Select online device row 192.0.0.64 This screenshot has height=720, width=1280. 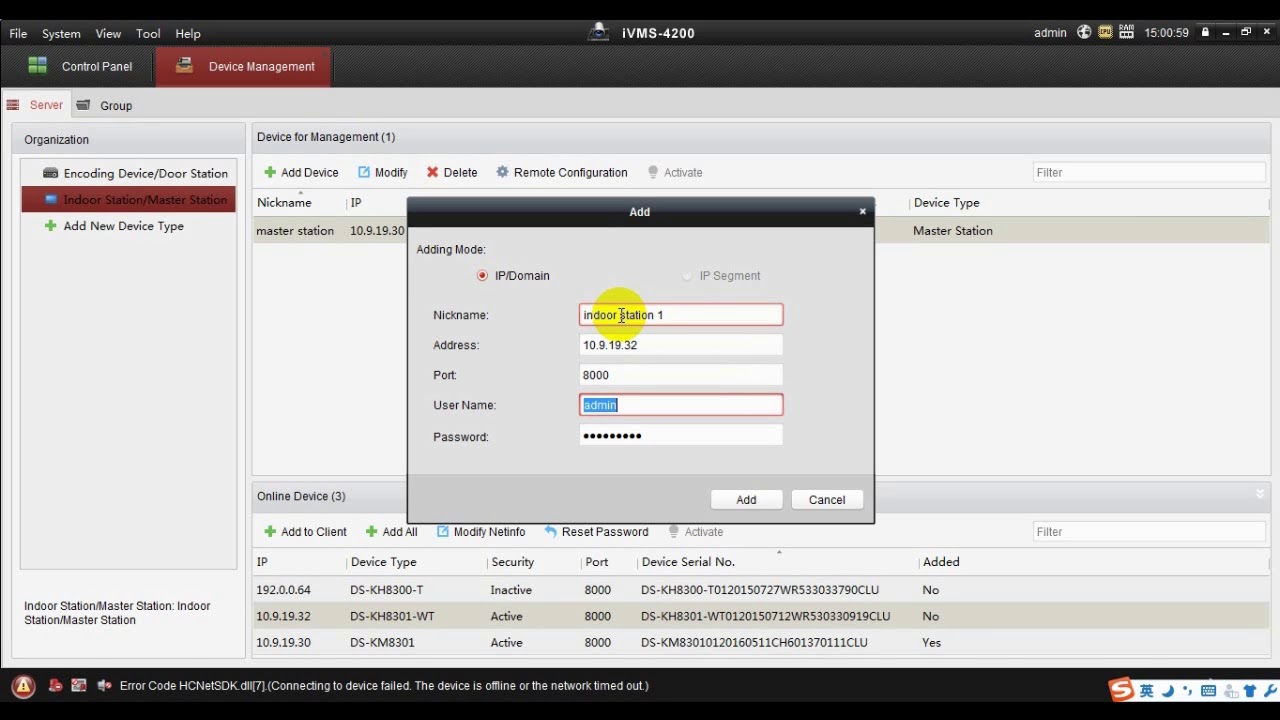(761, 590)
